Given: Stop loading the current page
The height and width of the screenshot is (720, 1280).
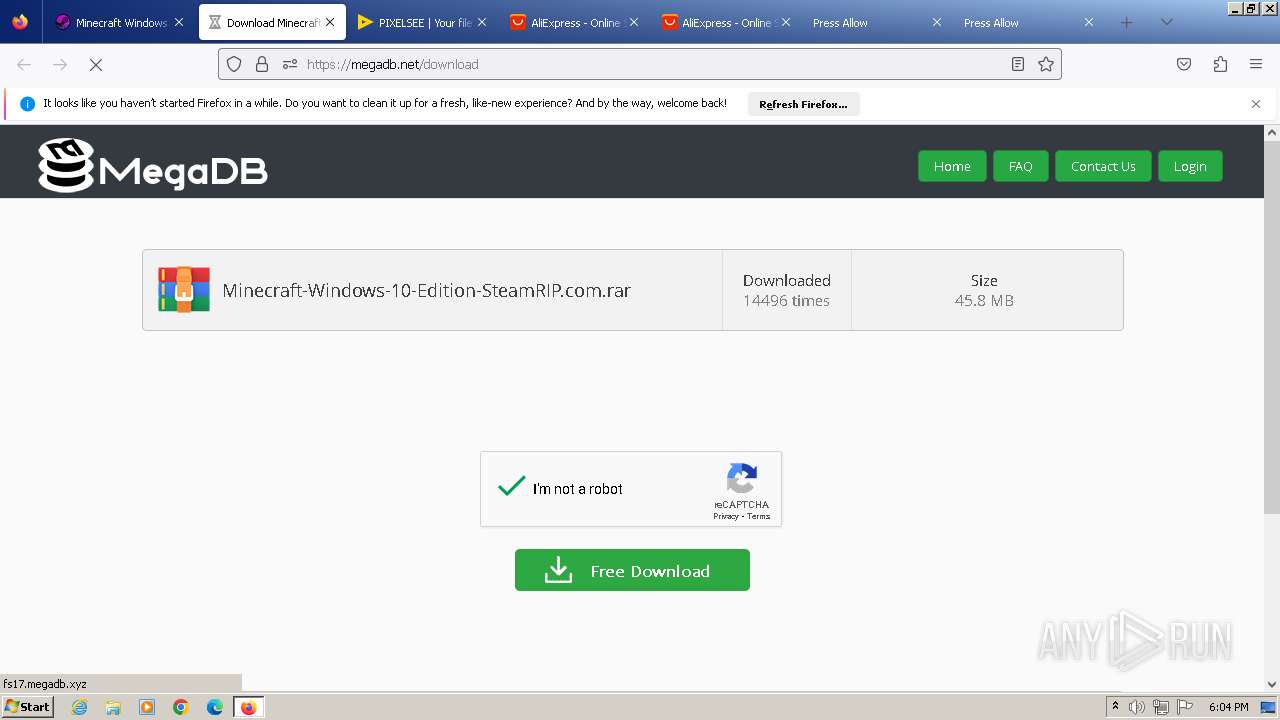Looking at the screenshot, I should 96,64.
